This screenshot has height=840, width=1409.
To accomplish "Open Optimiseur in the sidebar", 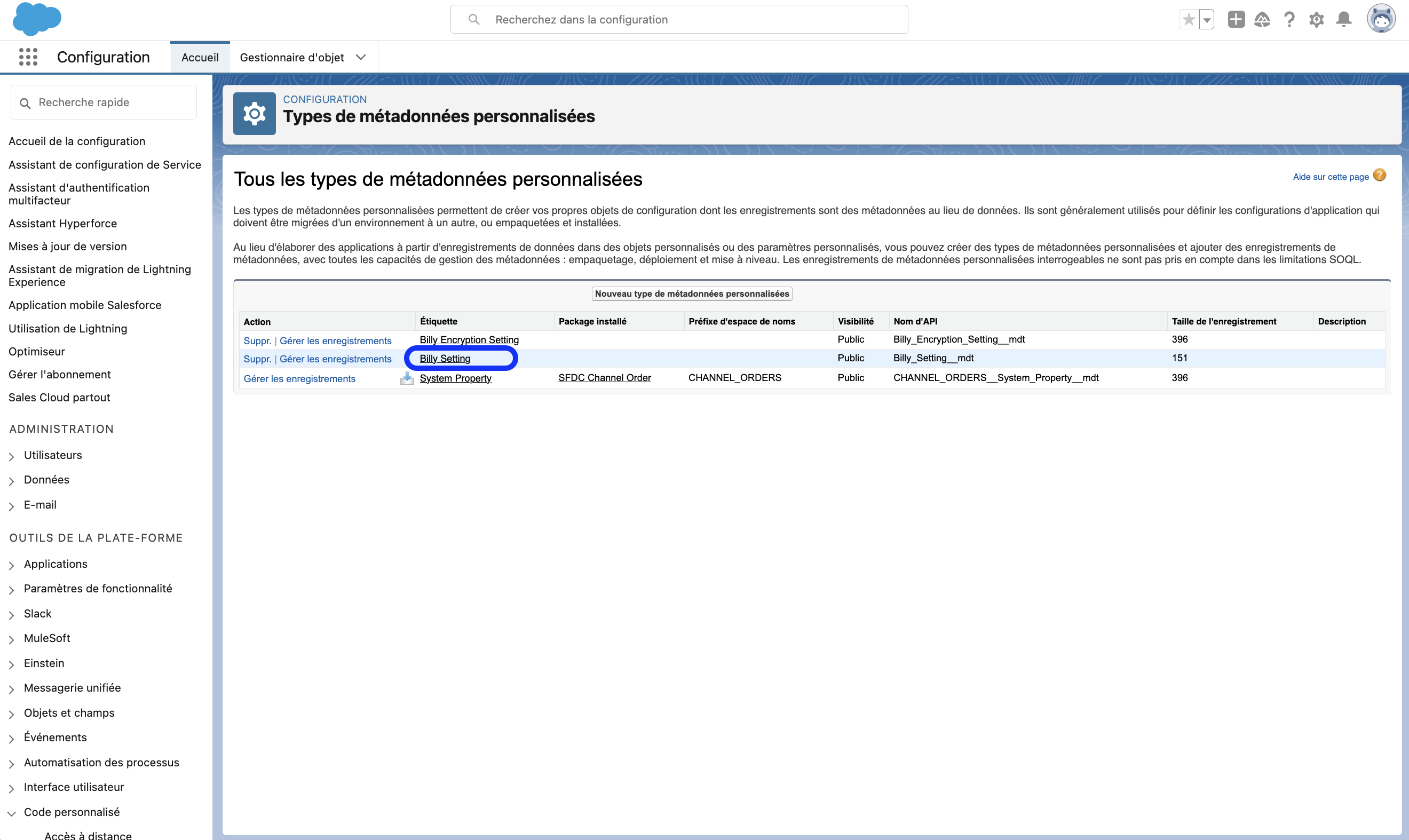I will 37,352.
